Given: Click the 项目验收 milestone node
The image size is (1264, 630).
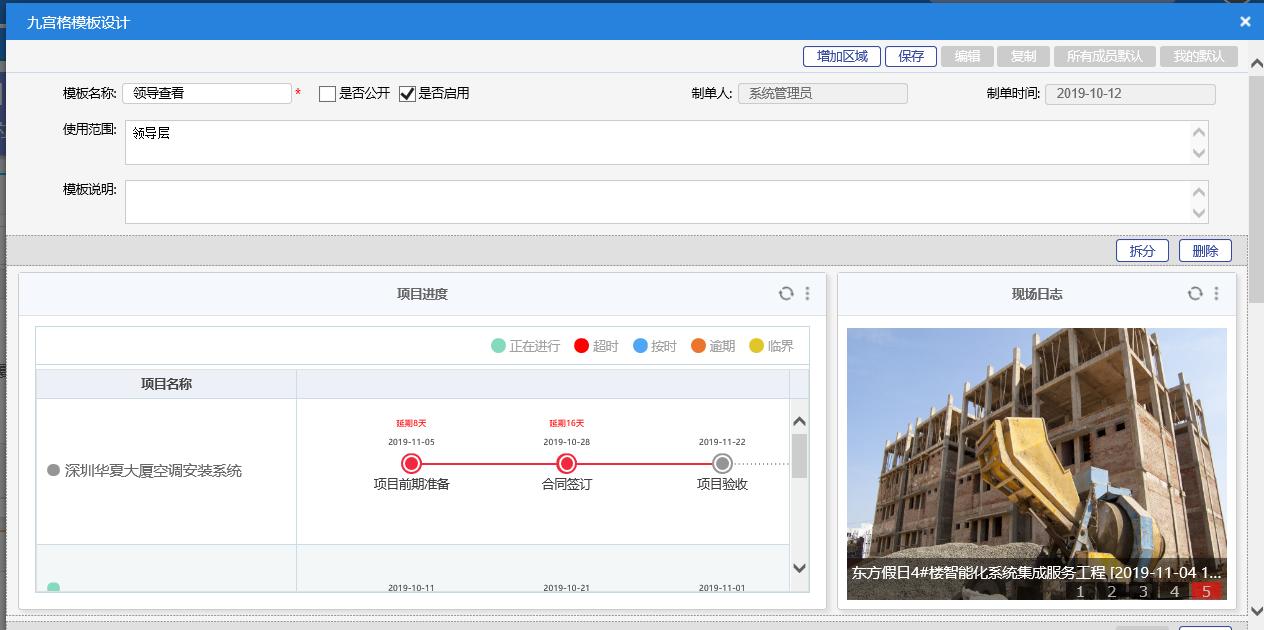Looking at the screenshot, I should coord(722,463).
